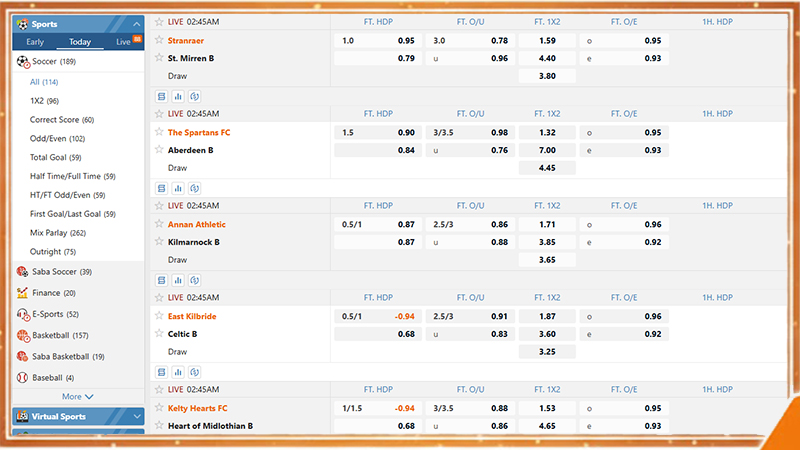The height and width of the screenshot is (450, 800).
Task: Toggle favorite star for Aberdeen B
Action: click(159, 150)
